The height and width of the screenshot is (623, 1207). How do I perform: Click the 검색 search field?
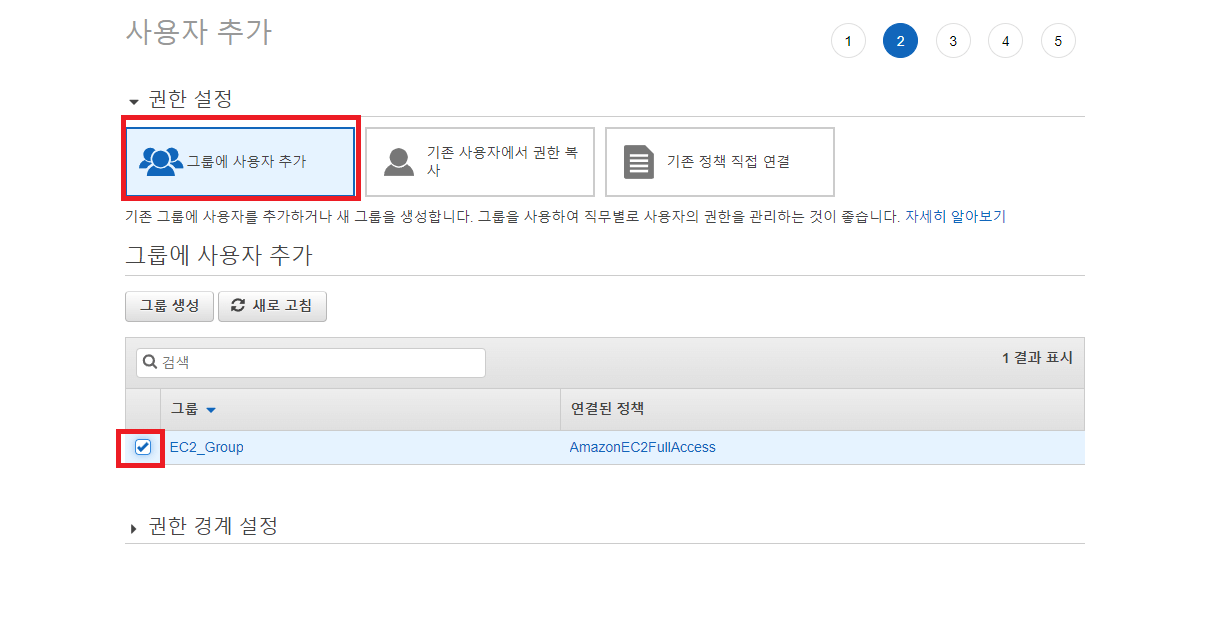point(311,363)
